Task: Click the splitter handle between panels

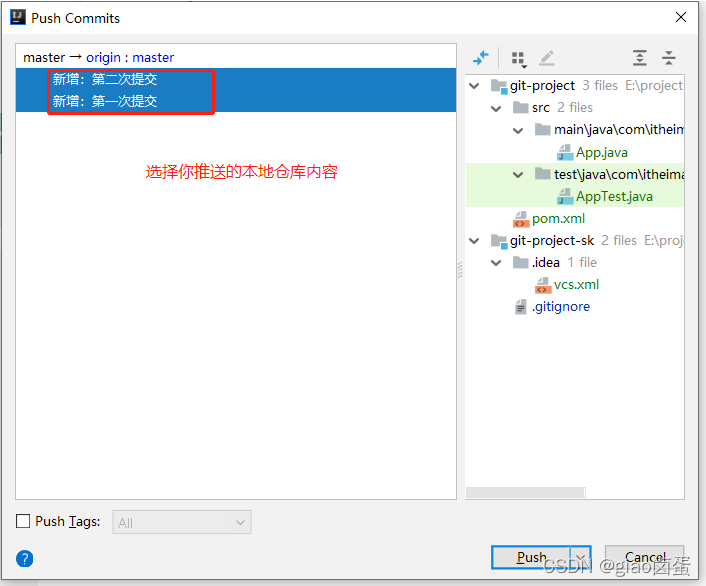Action: pyautogui.click(x=460, y=270)
